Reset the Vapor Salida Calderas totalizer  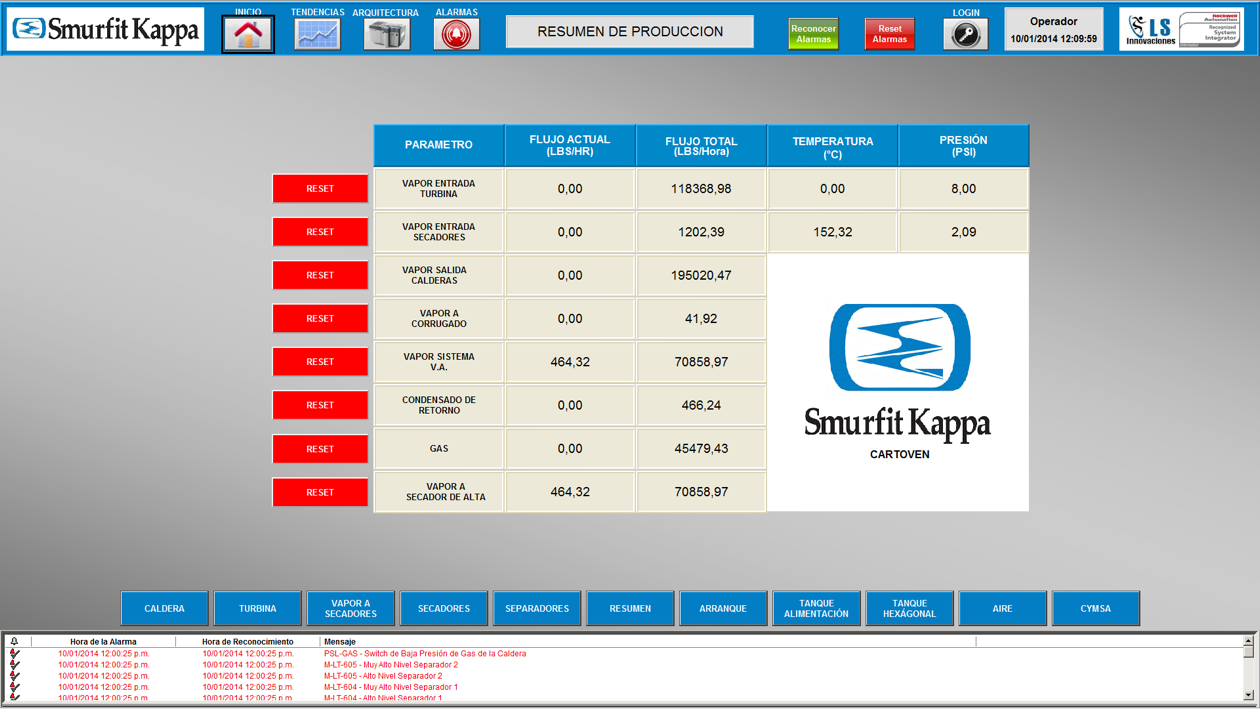coord(320,275)
